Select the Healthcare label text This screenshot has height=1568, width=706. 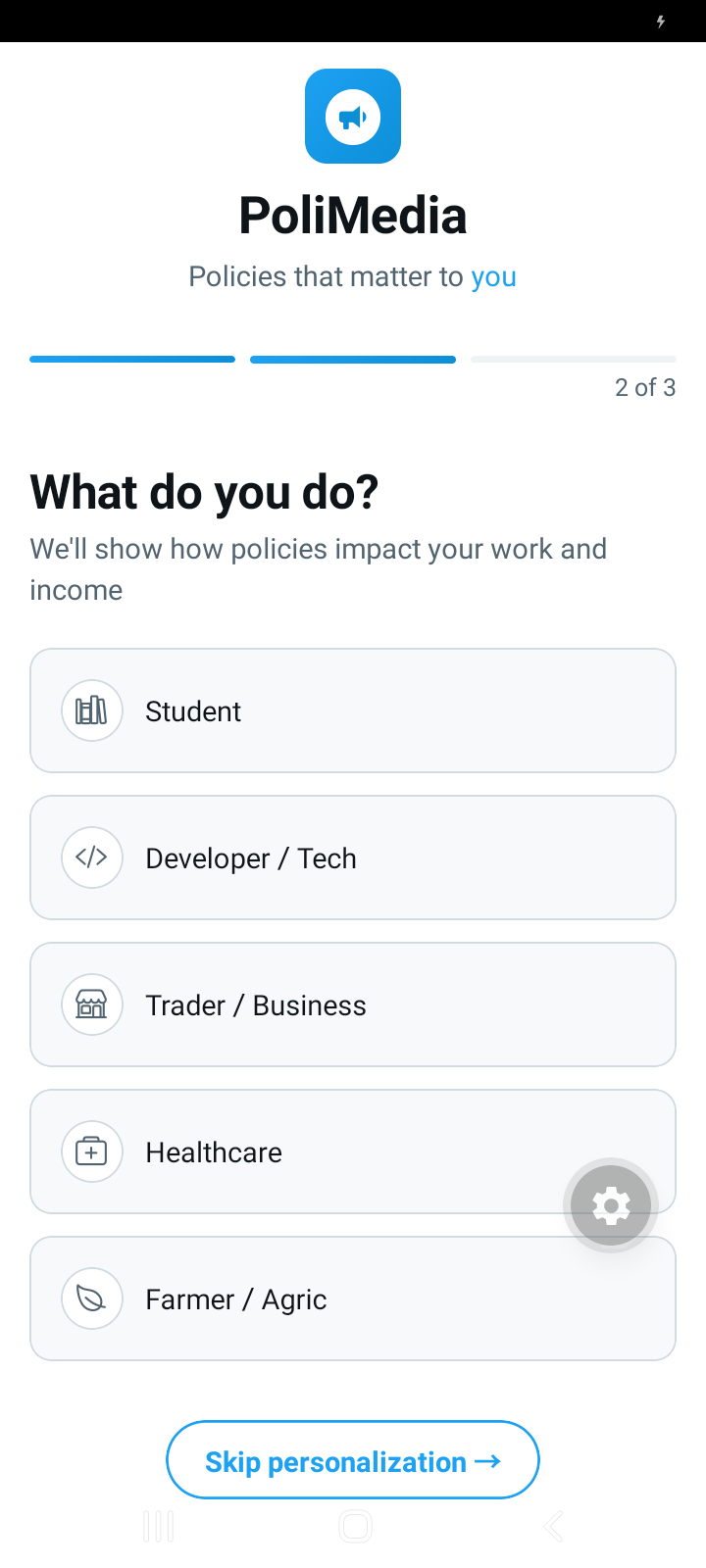(214, 1152)
